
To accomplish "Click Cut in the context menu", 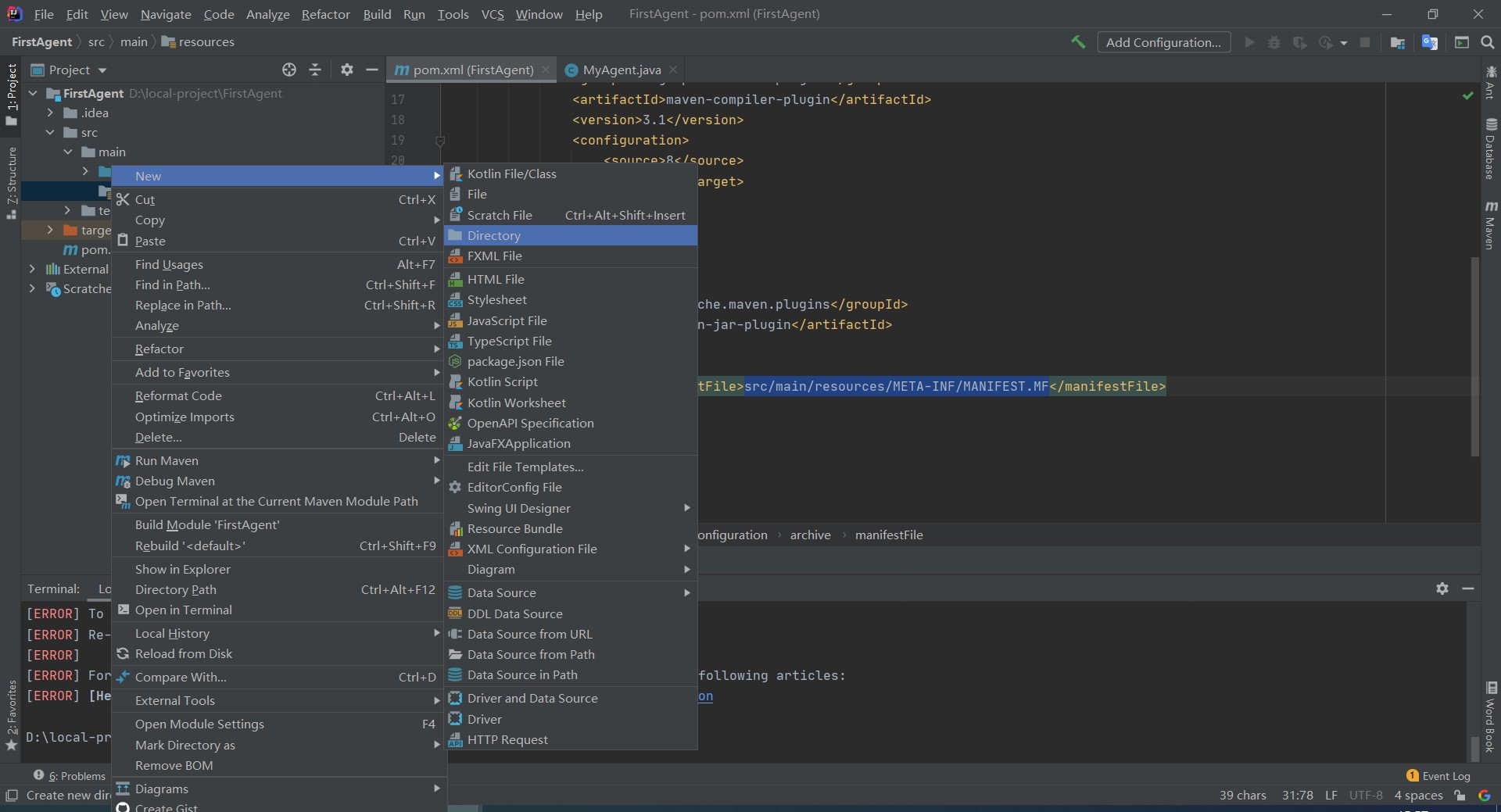I will (278, 199).
